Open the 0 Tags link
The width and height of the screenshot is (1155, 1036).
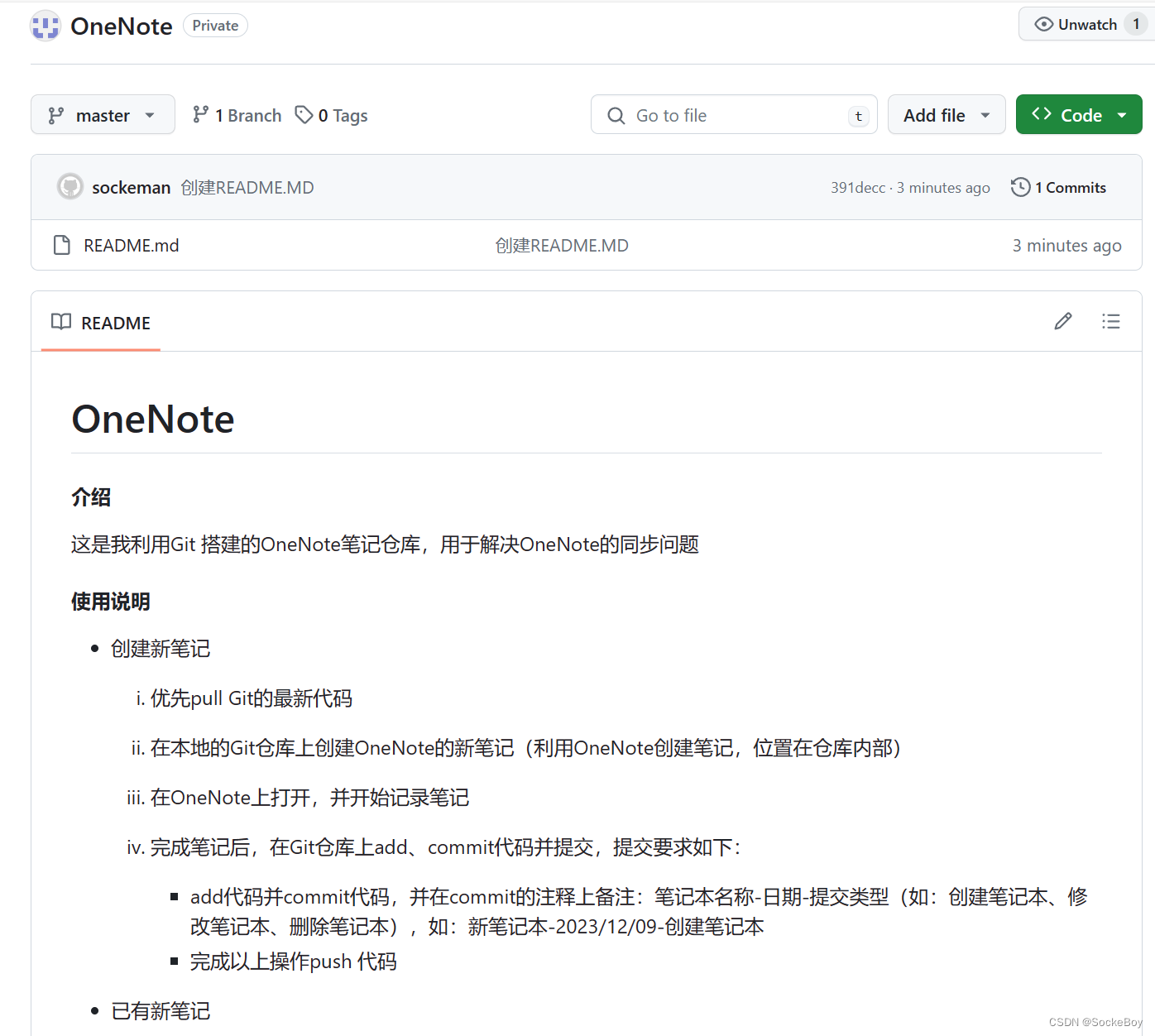[332, 115]
